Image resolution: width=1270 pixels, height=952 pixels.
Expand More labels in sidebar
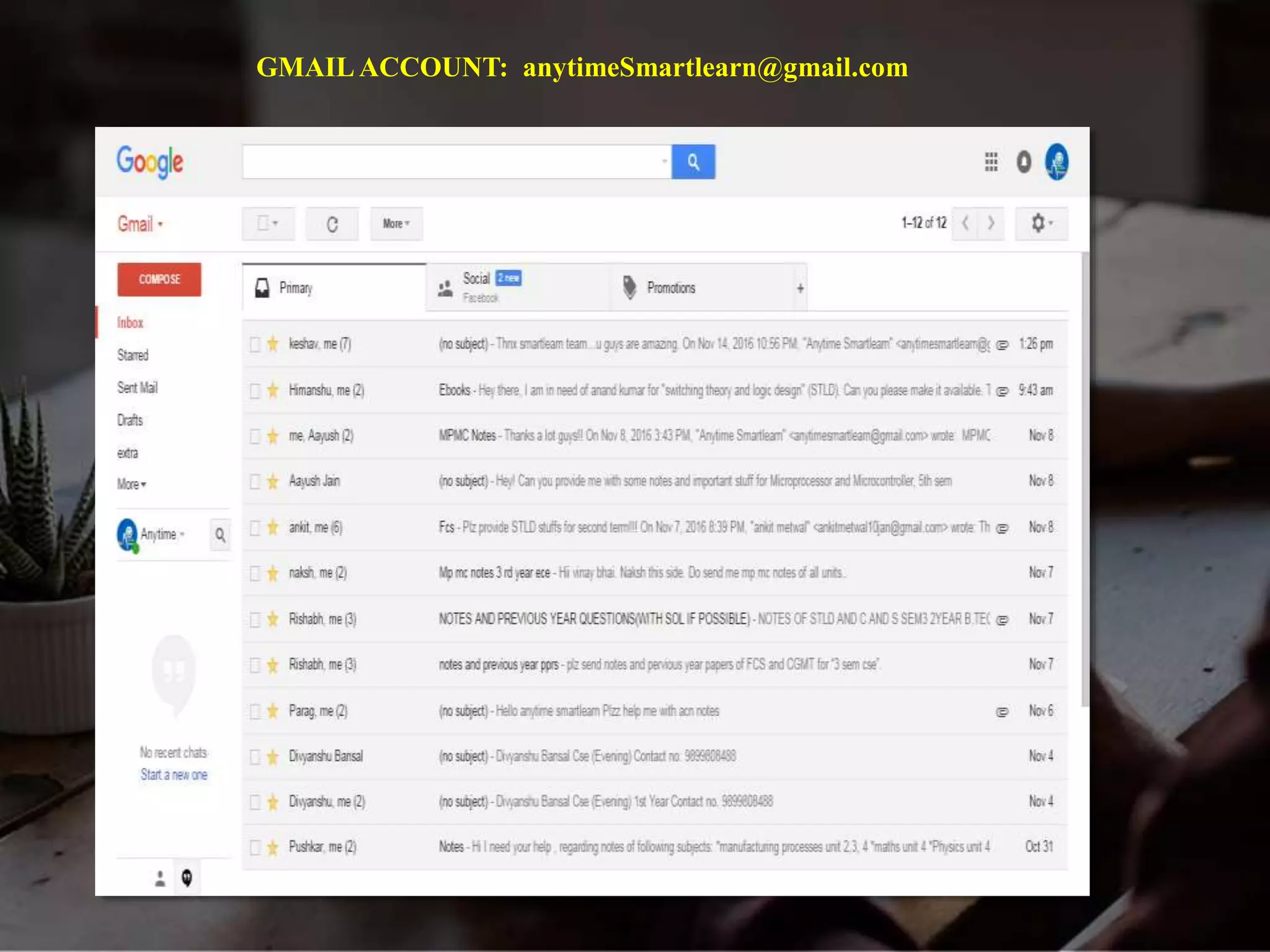click(131, 484)
